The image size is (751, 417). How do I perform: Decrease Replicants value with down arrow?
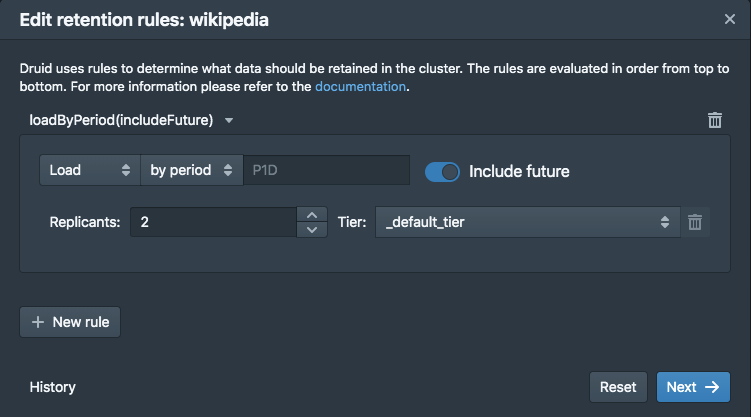(313, 230)
